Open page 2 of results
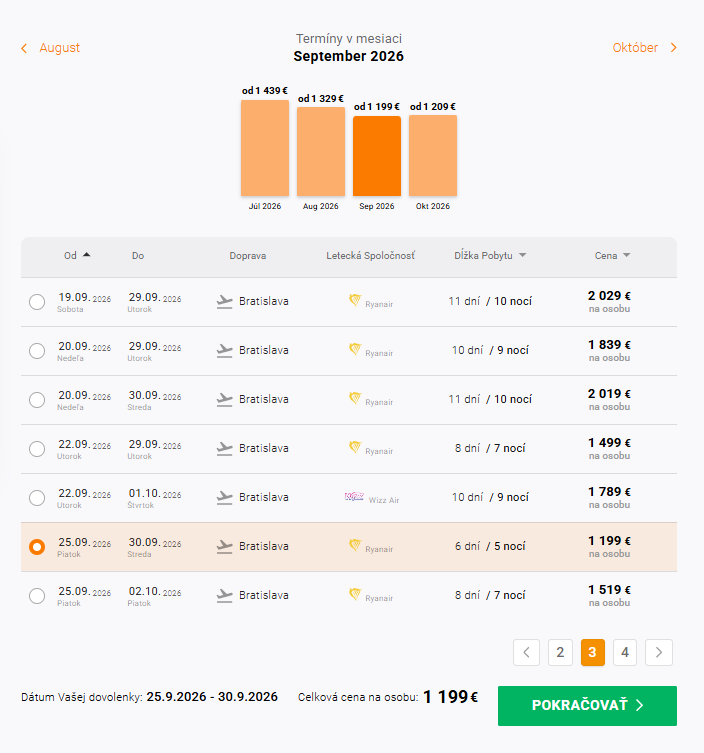The image size is (704, 753). pos(560,652)
